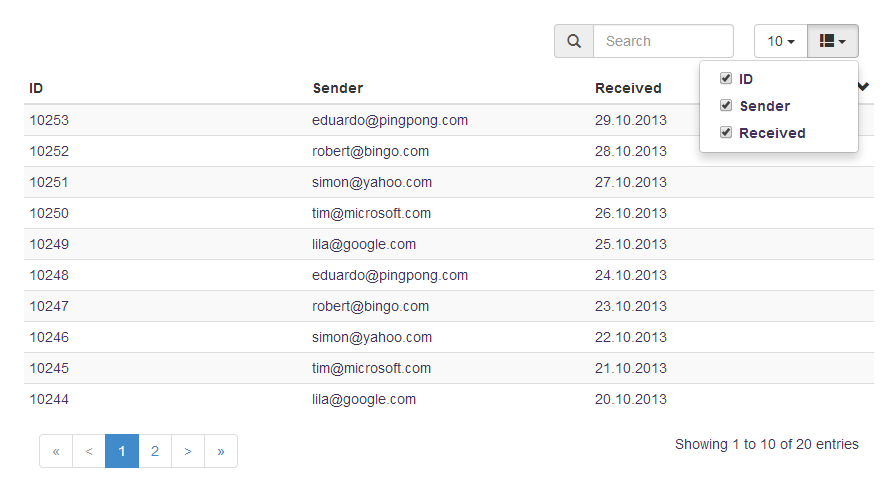Sort table by Sender column header

(x=337, y=88)
